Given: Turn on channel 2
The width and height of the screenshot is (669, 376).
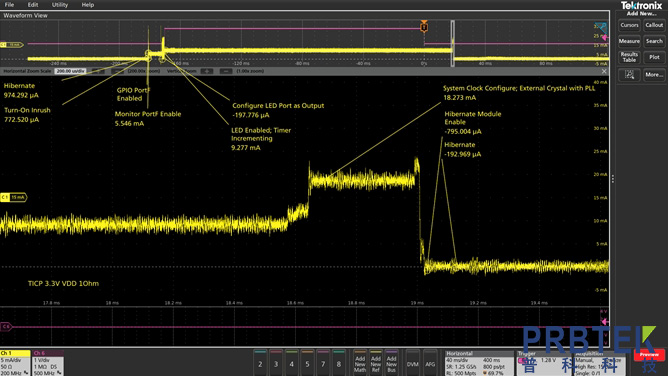Looking at the screenshot, I should 260,364.
